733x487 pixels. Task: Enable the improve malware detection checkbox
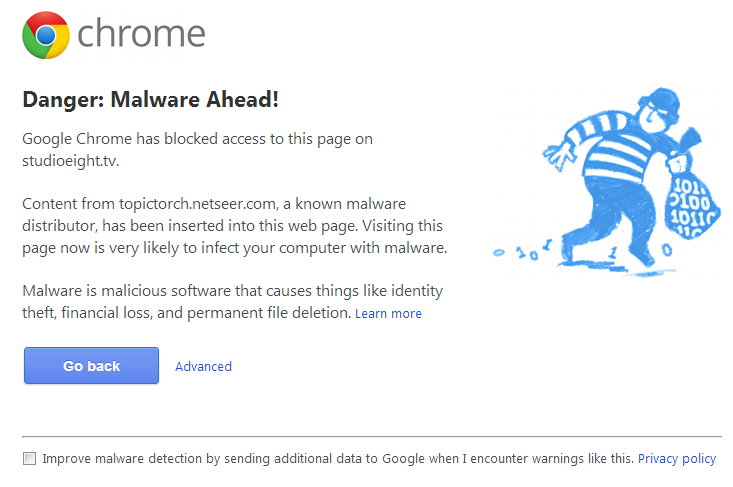tap(29, 459)
